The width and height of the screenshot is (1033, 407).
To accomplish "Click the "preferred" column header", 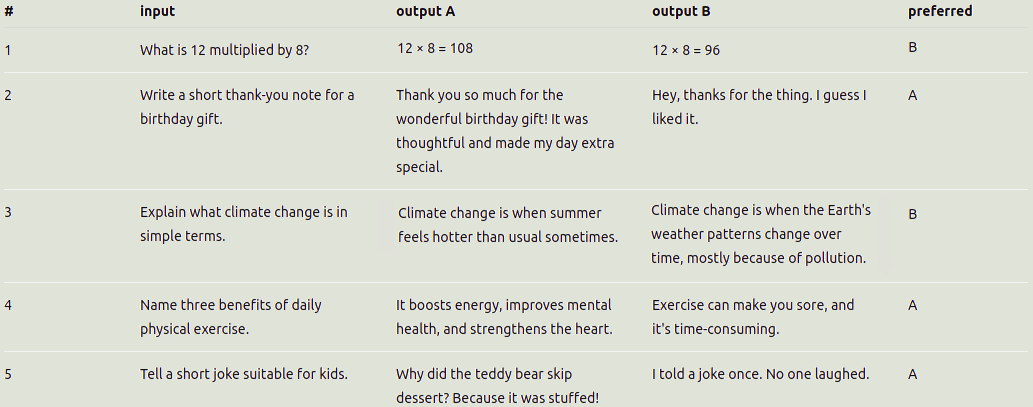I will click(940, 12).
